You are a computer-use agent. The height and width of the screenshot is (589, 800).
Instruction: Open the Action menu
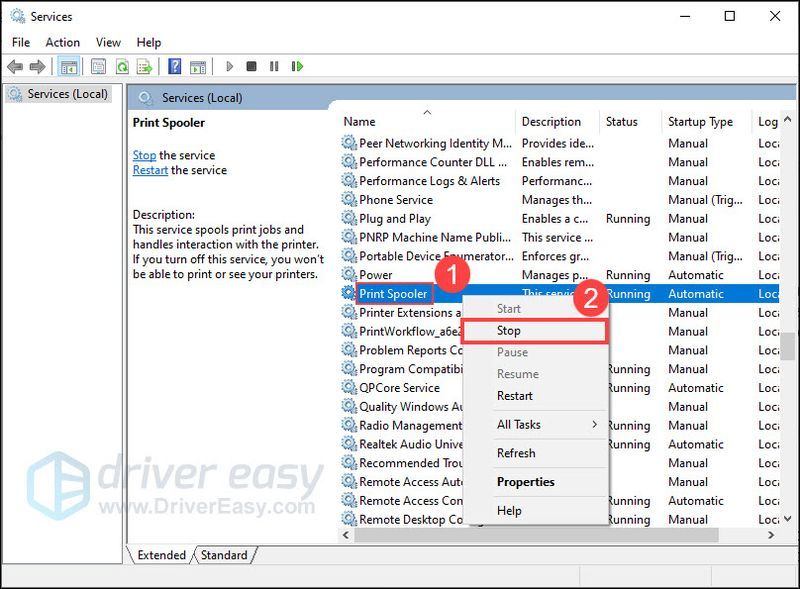pyautogui.click(x=62, y=42)
